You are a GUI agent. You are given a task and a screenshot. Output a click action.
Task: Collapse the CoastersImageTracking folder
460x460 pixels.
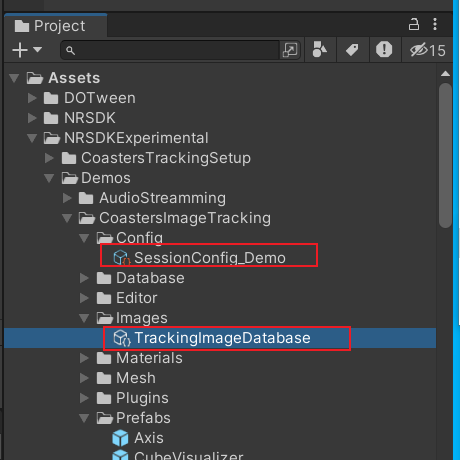[x=67, y=218]
